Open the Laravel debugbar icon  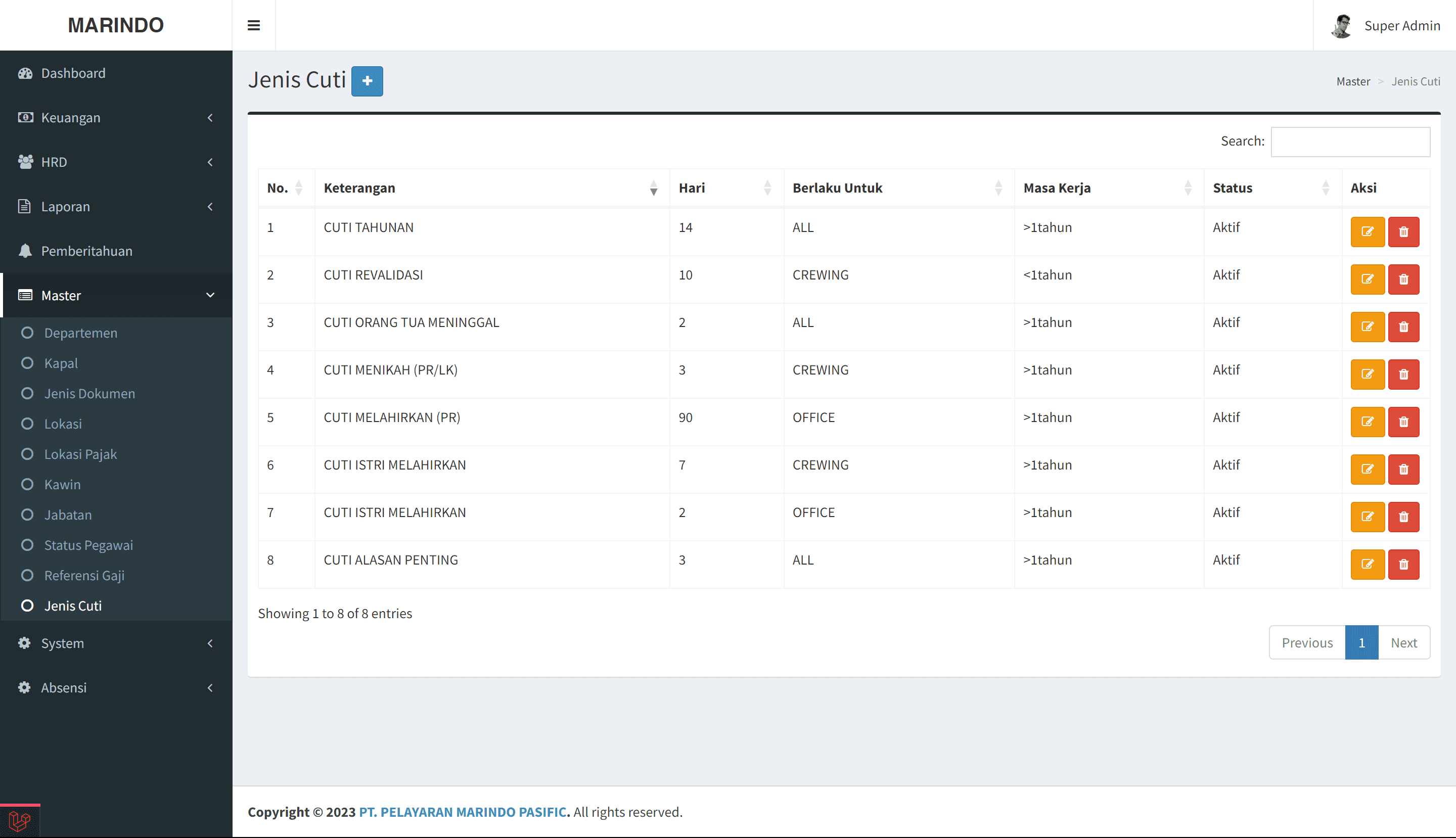tap(20, 821)
